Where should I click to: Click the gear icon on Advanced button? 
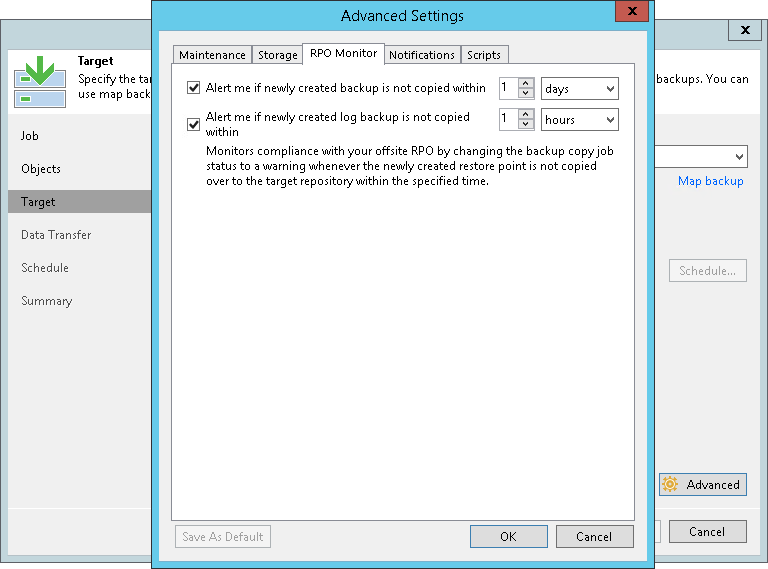(670, 484)
